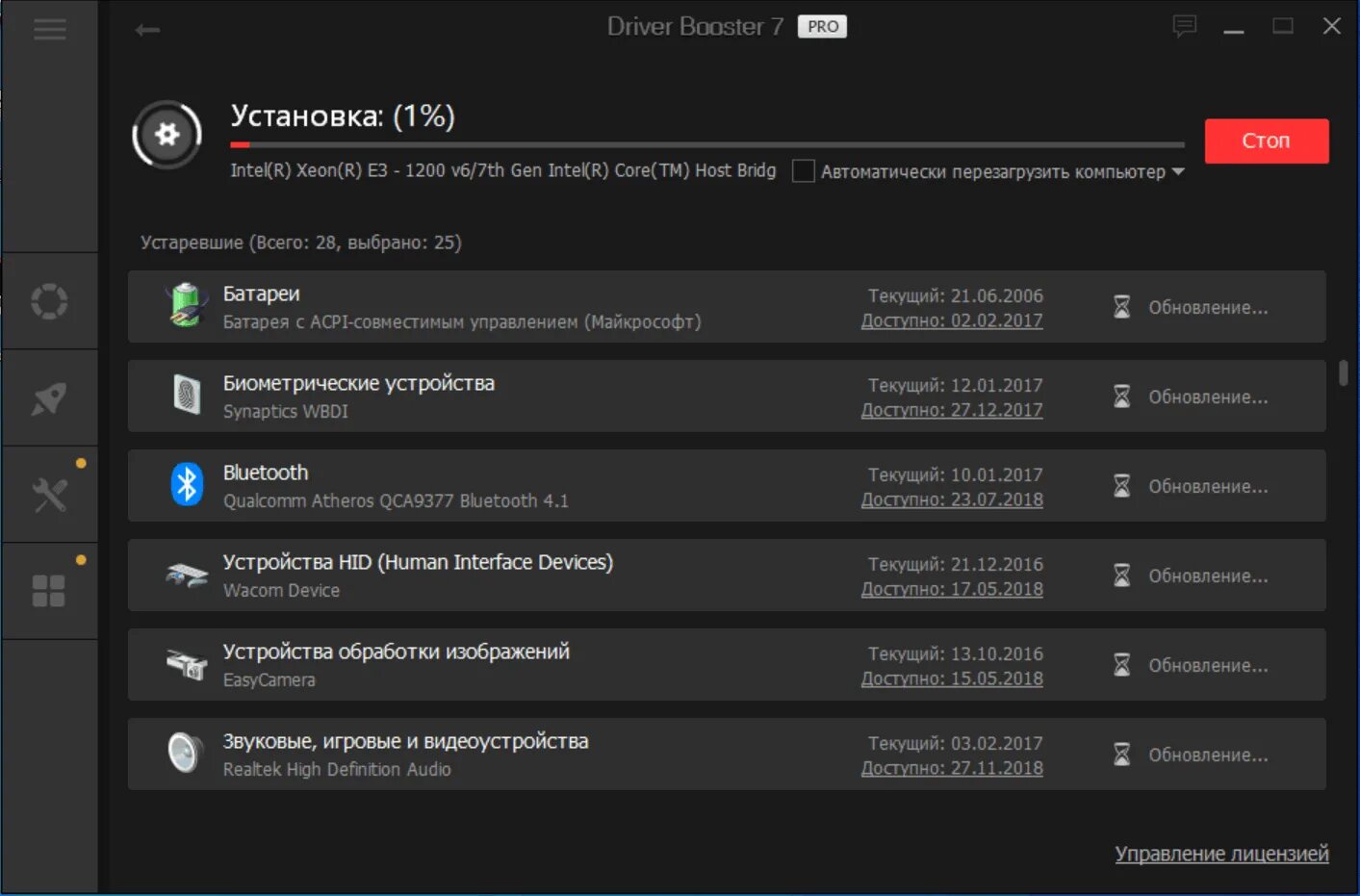Click the hourglass icon in Батареи row
Screen dimensions: 1360x896
coord(1122,307)
